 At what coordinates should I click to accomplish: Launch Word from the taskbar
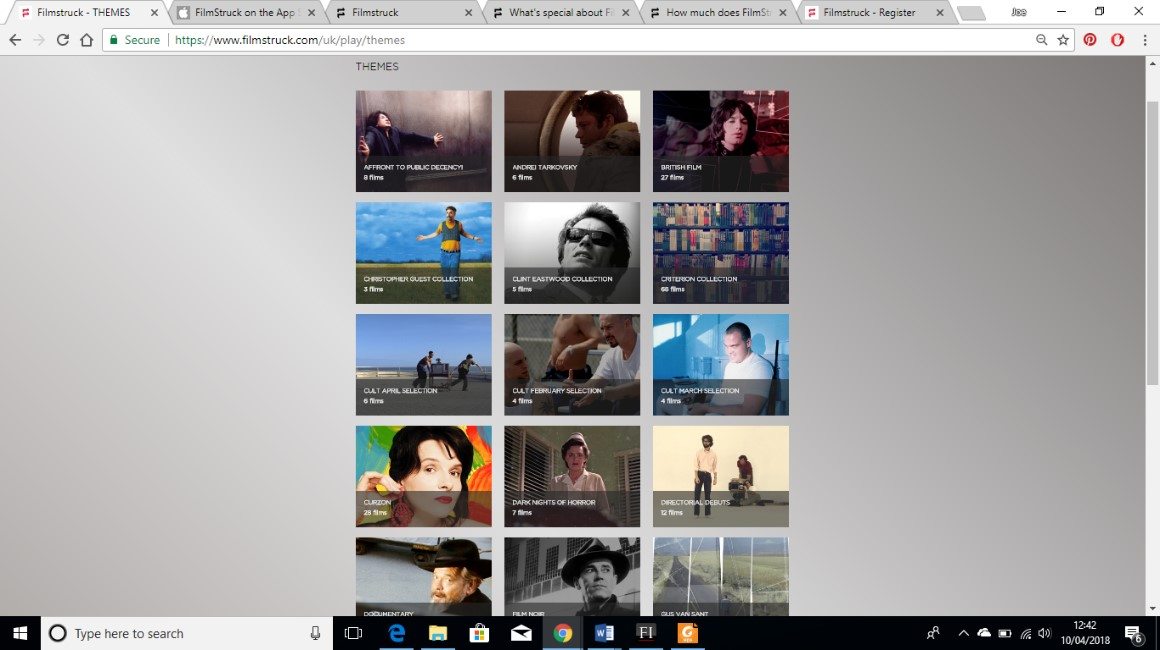point(603,633)
